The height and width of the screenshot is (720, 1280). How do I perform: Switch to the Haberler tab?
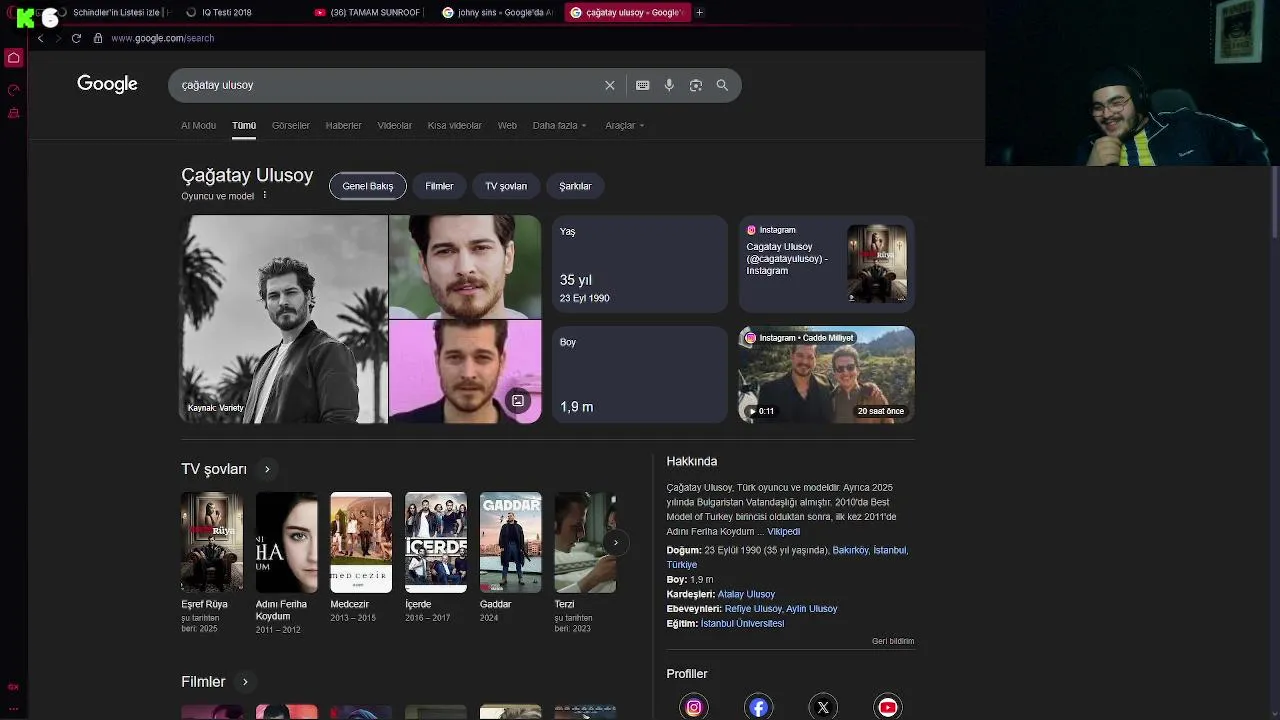343,125
